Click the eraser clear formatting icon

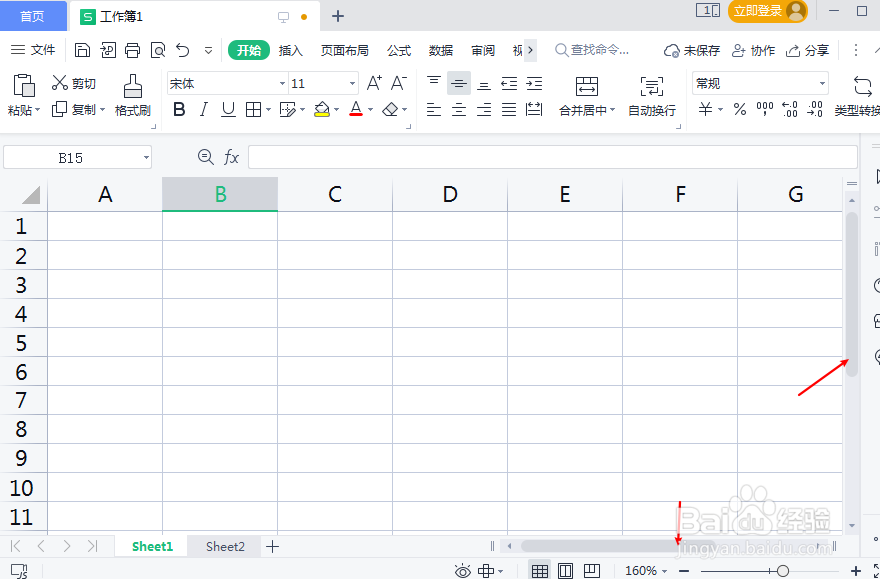pyautogui.click(x=390, y=109)
